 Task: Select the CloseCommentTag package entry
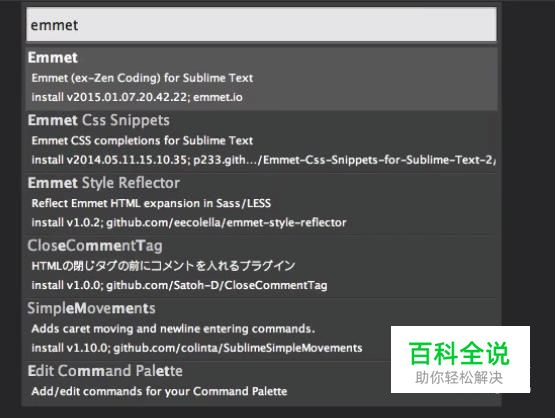tap(95, 246)
